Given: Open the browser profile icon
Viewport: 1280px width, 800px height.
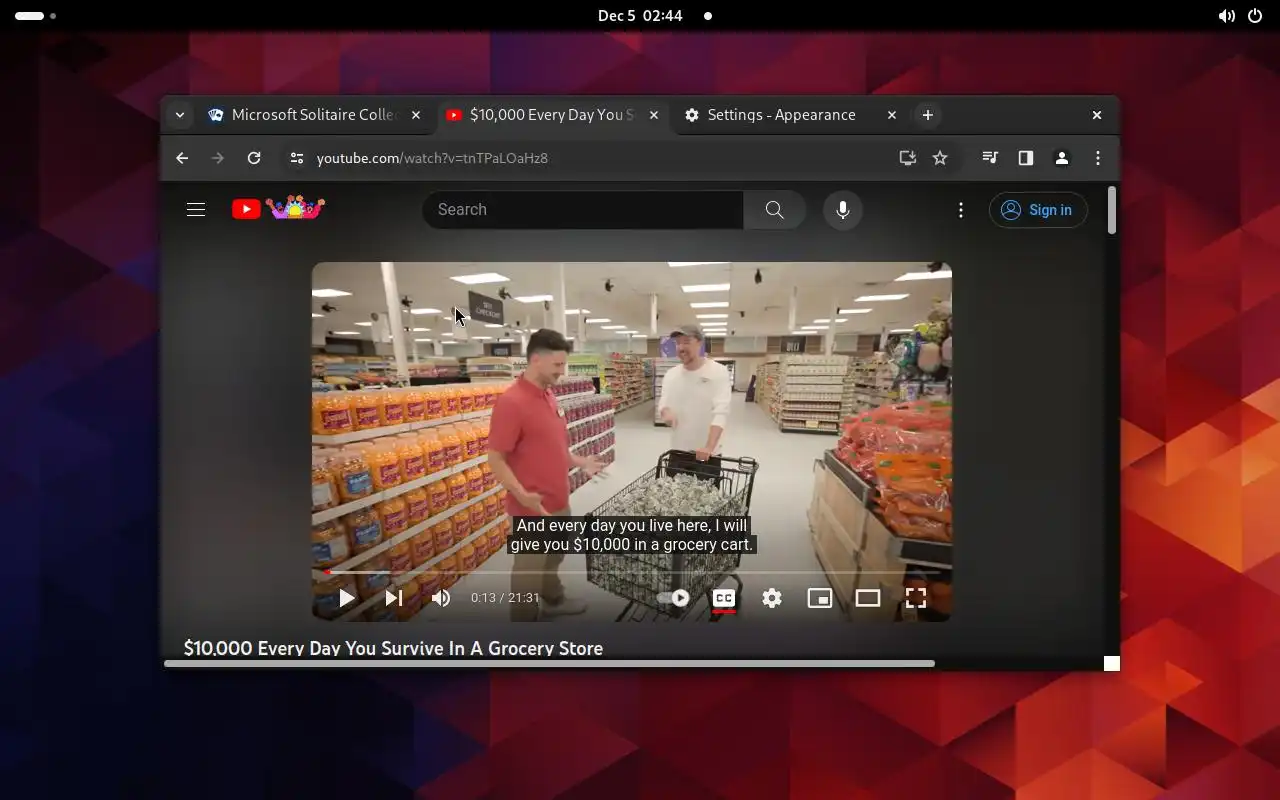Looking at the screenshot, I should click(1062, 158).
